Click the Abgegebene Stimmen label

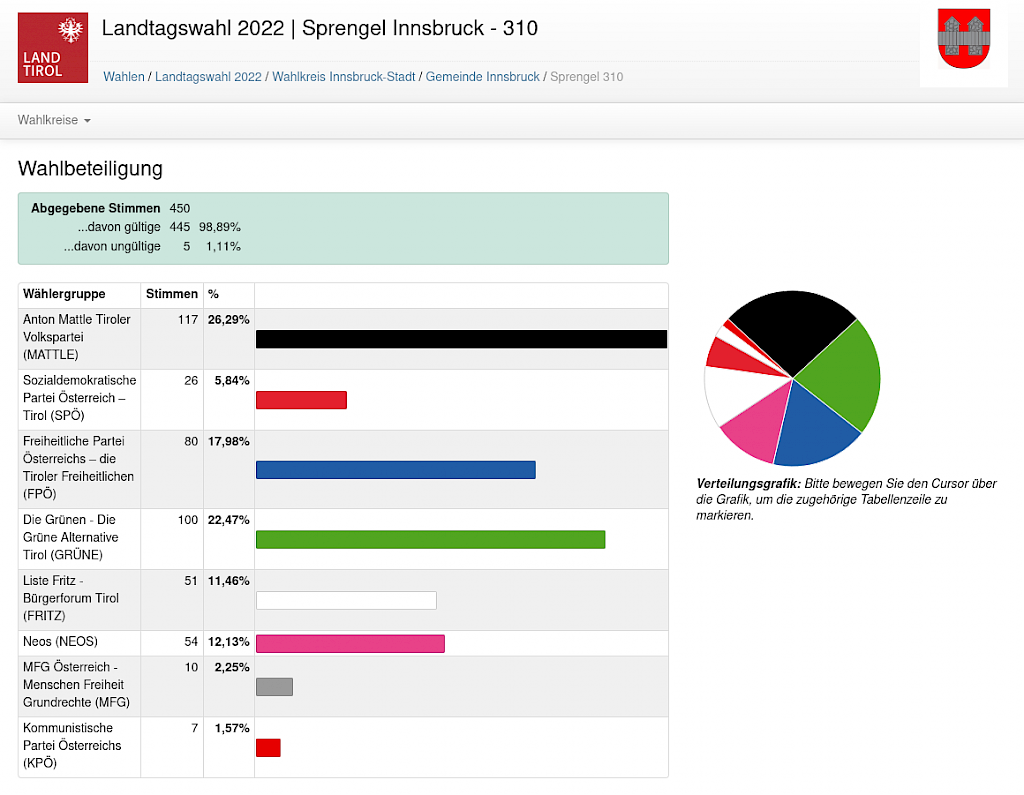tap(95, 208)
